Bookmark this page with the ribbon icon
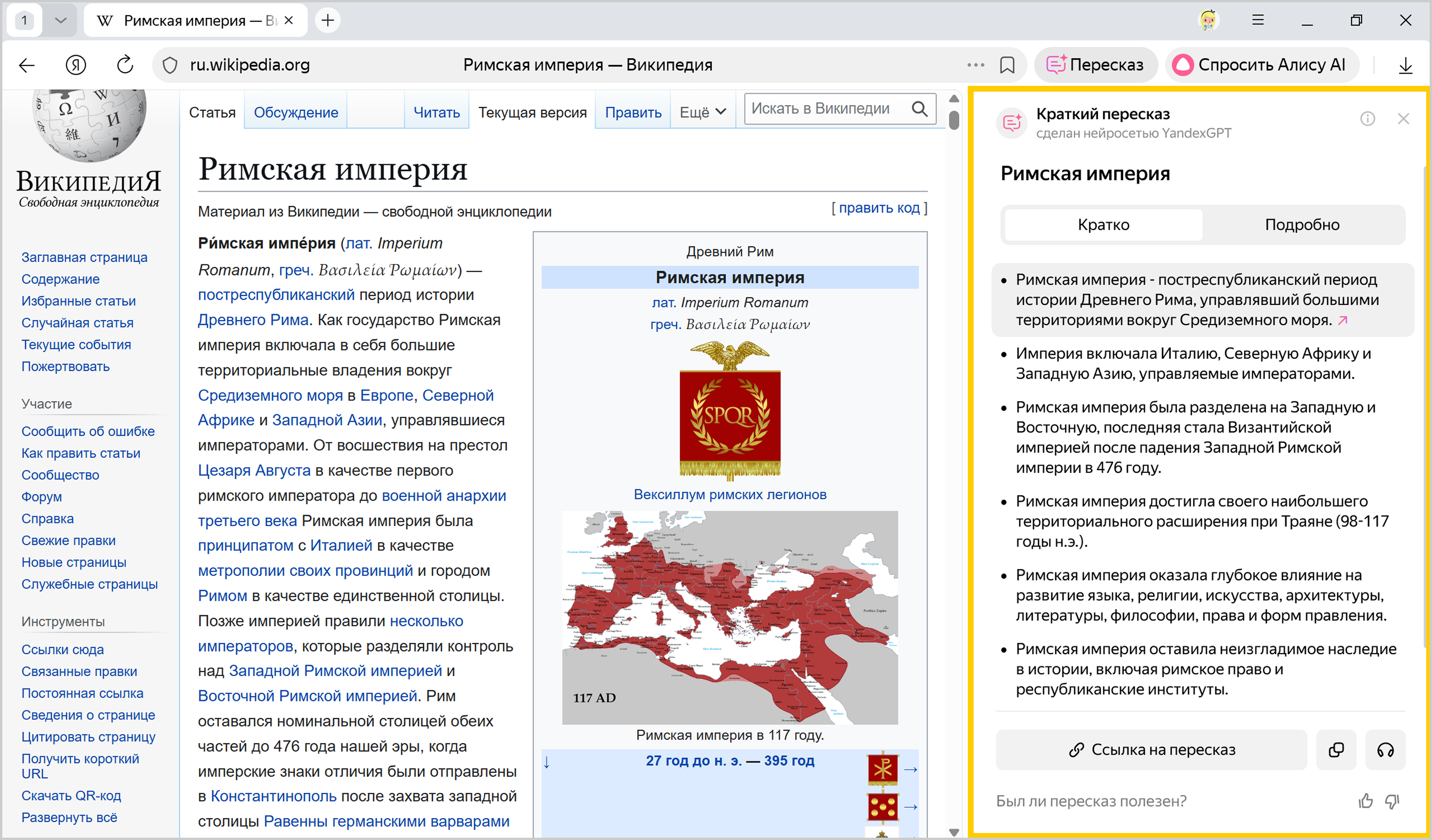 [x=1007, y=65]
